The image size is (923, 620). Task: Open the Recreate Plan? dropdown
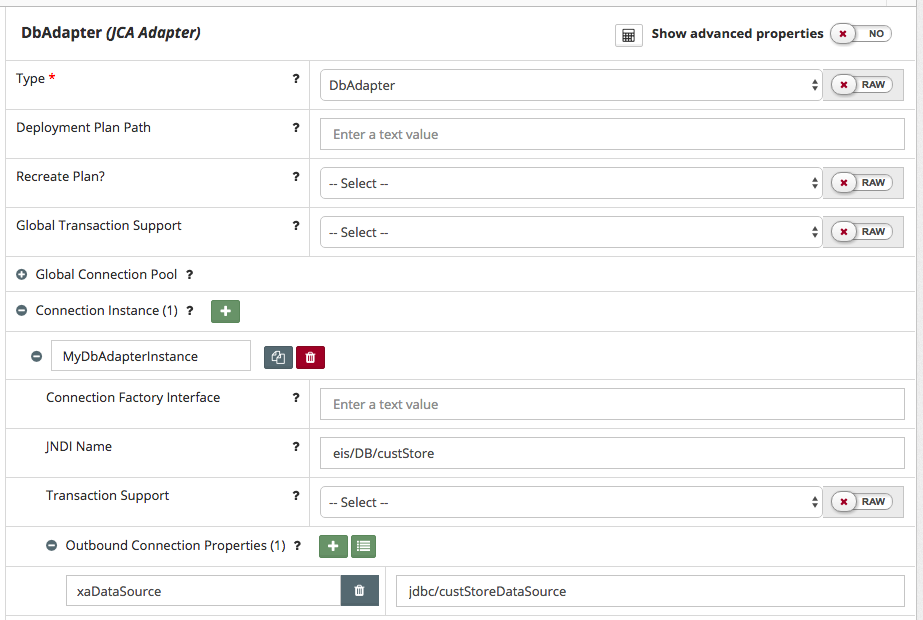point(570,184)
